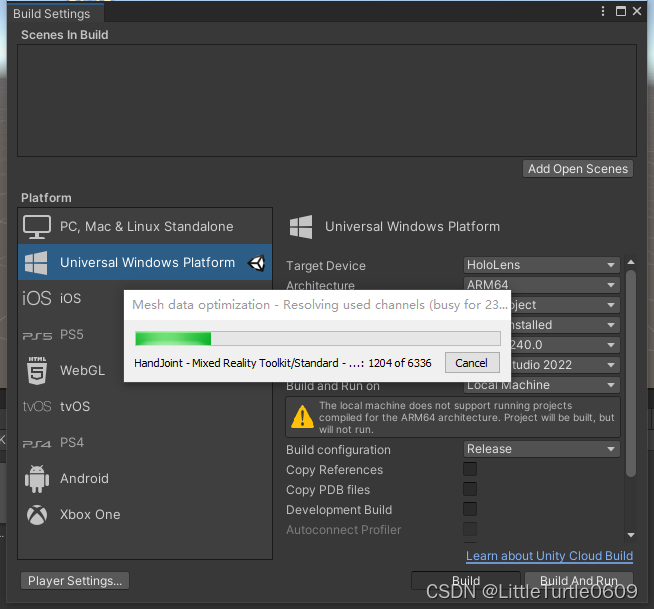Cancel the mesh data optimization progress

(x=472, y=363)
